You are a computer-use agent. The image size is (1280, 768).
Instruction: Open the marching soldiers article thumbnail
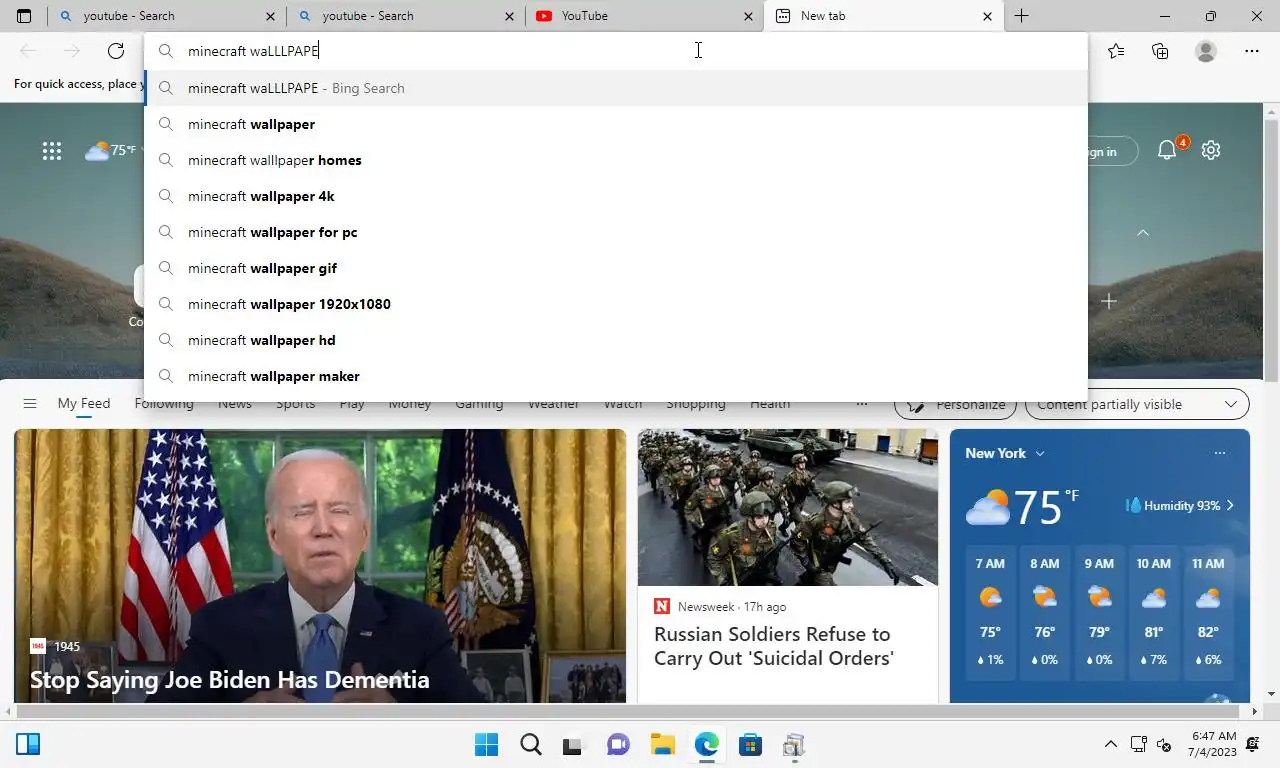[788, 508]
